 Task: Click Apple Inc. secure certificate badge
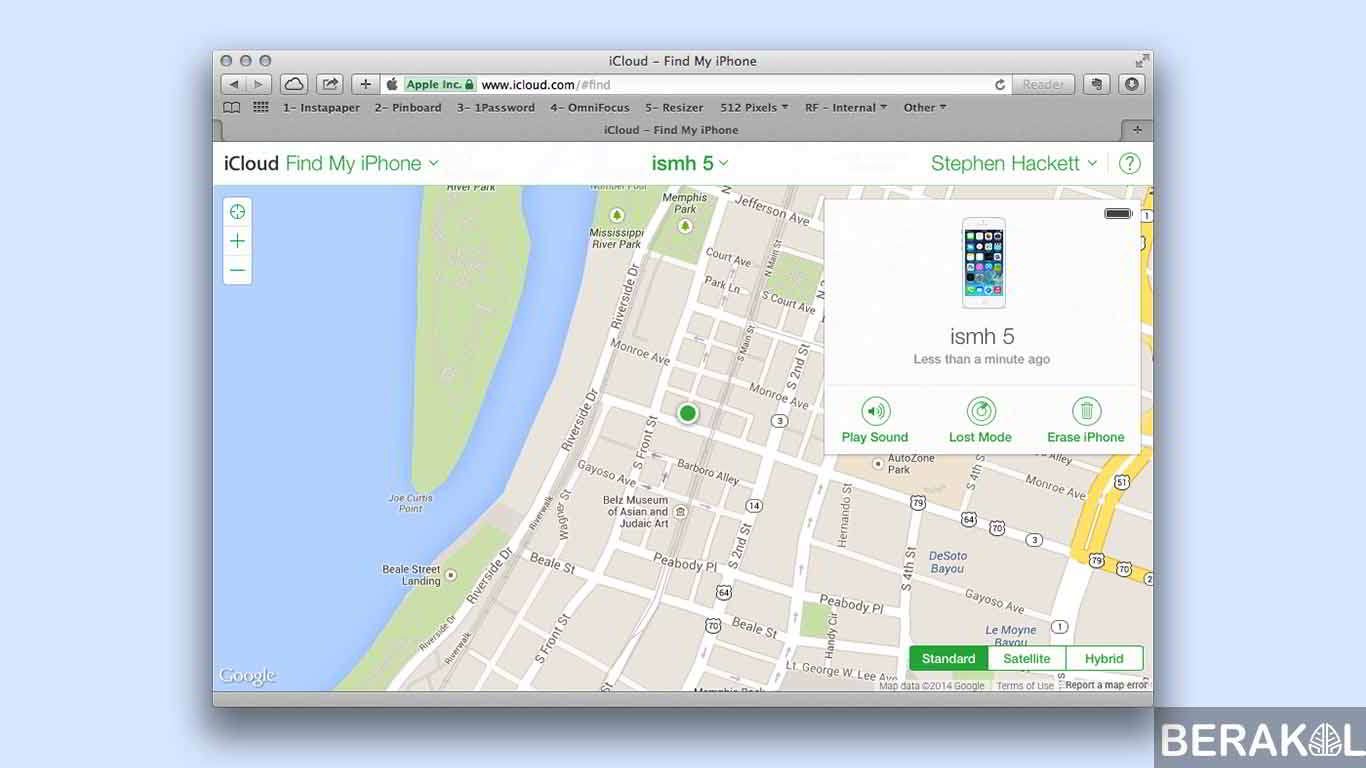pos(440,85)
